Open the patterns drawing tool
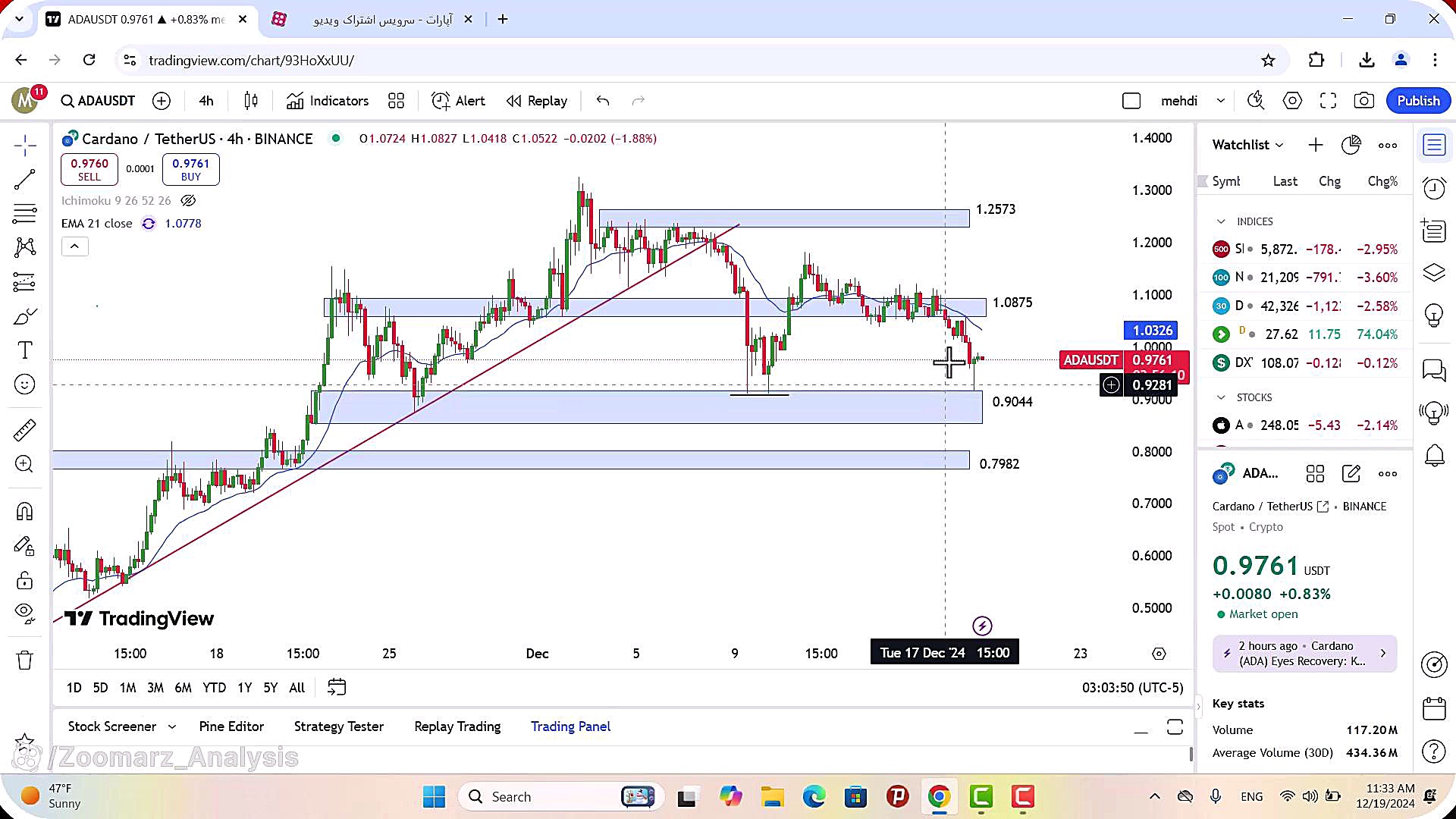 (x=25, y=247)
